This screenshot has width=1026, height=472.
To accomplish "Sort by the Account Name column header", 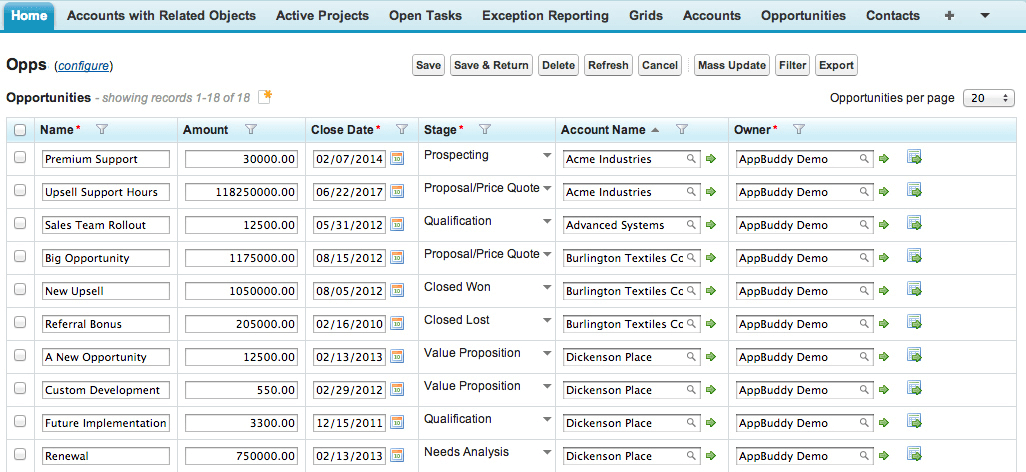I will (603, 129).
